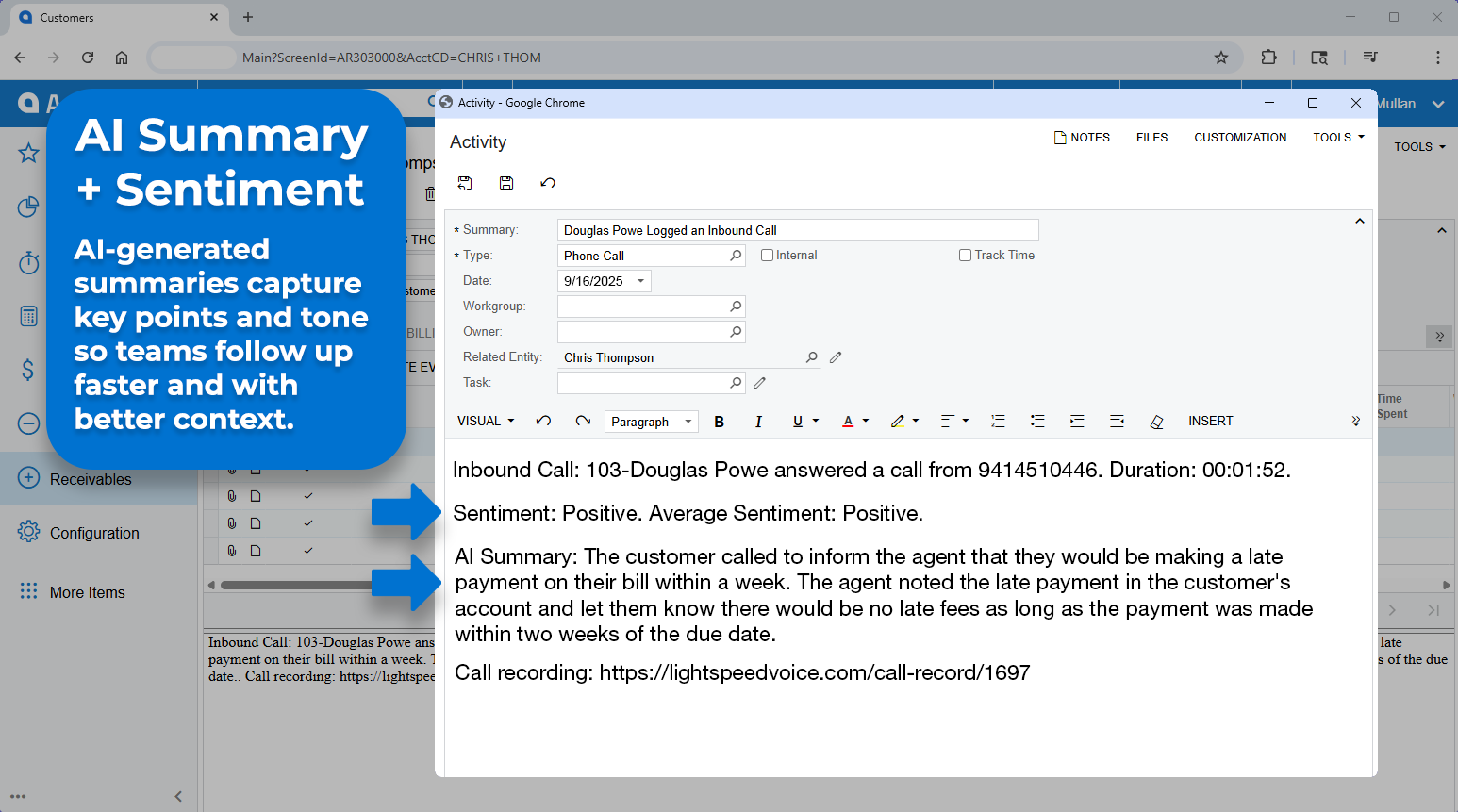Apply italic formatting in editor

pos(758,422)
